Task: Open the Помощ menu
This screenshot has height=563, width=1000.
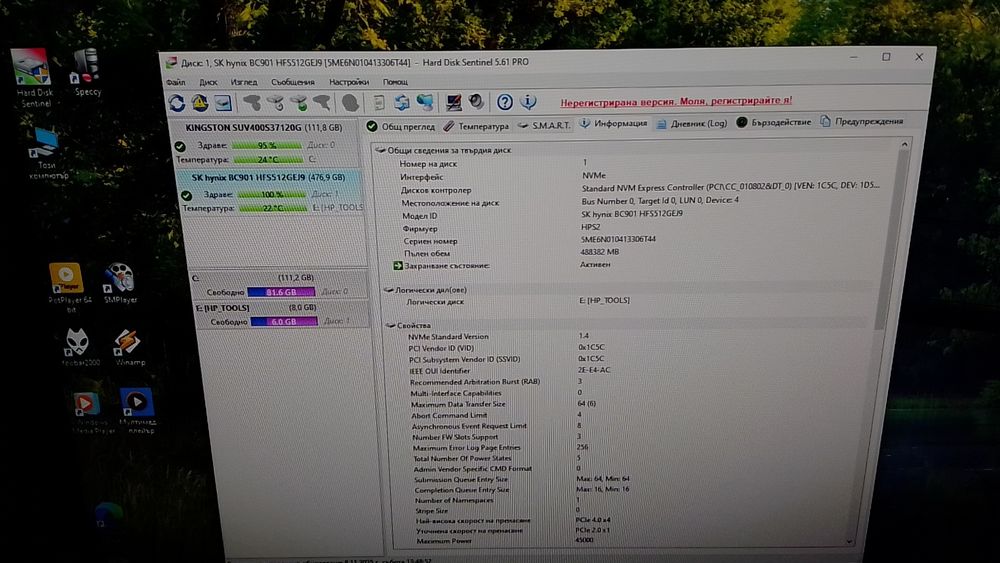Action: tap(395, 82)
